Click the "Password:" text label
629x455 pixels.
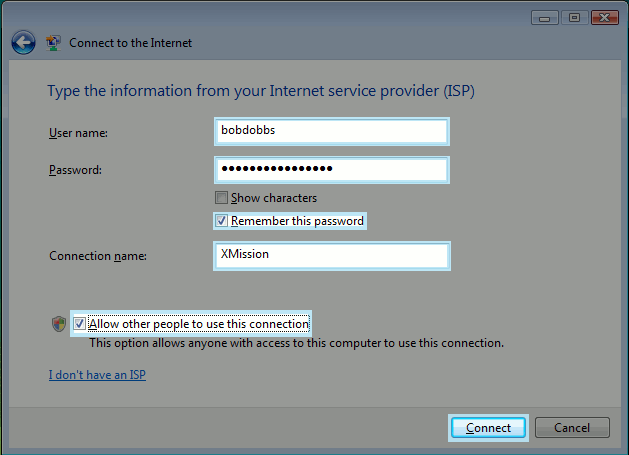coord(76,170)
